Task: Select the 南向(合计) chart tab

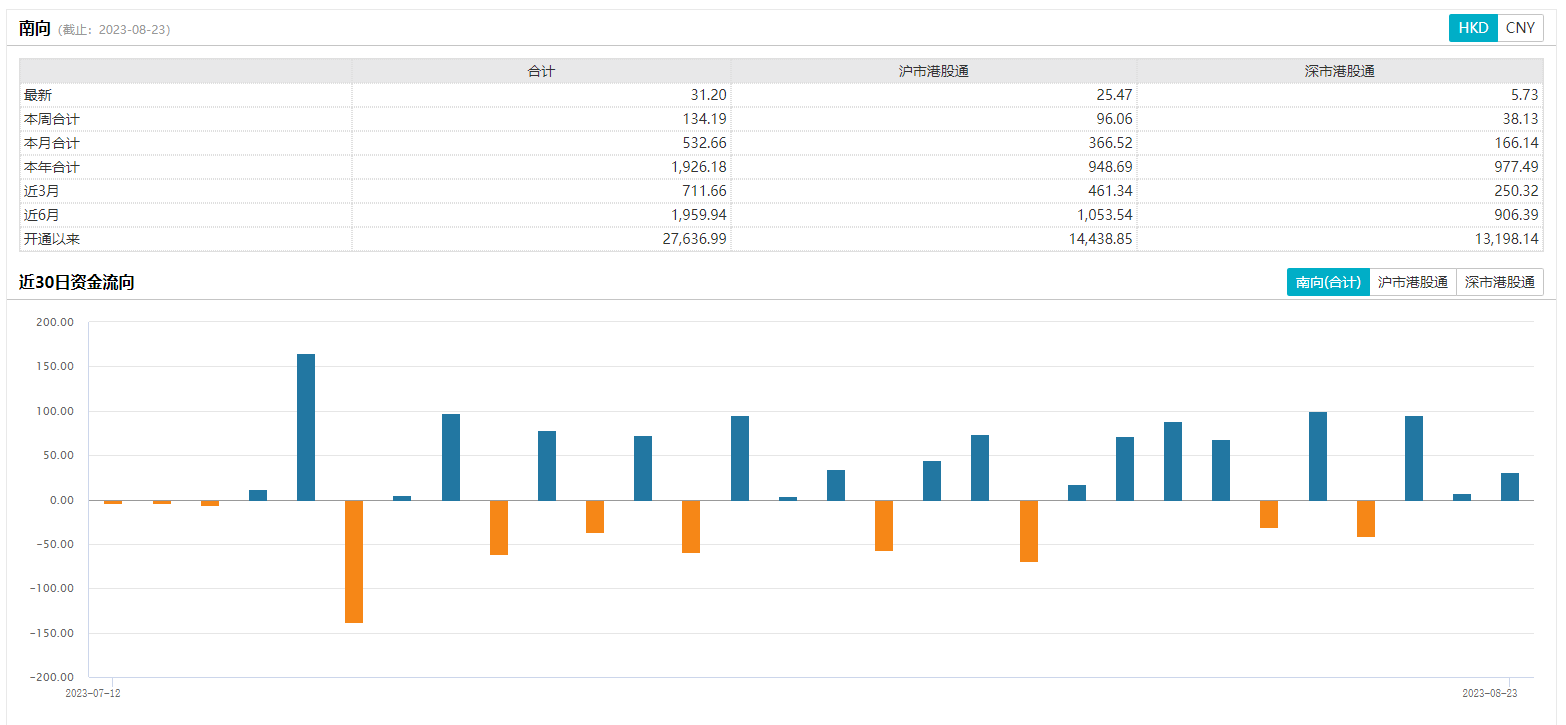Action: click(x=1328, y=282)
